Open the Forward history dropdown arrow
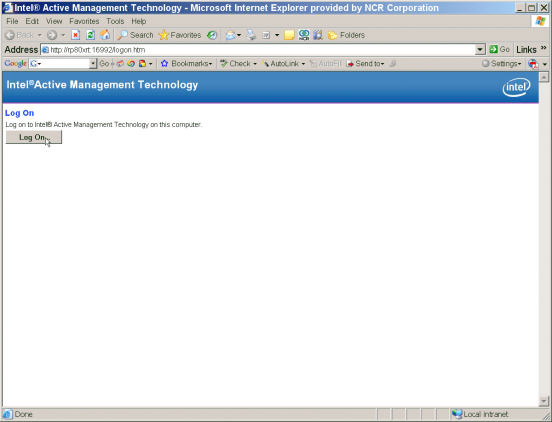 point(63,35)
